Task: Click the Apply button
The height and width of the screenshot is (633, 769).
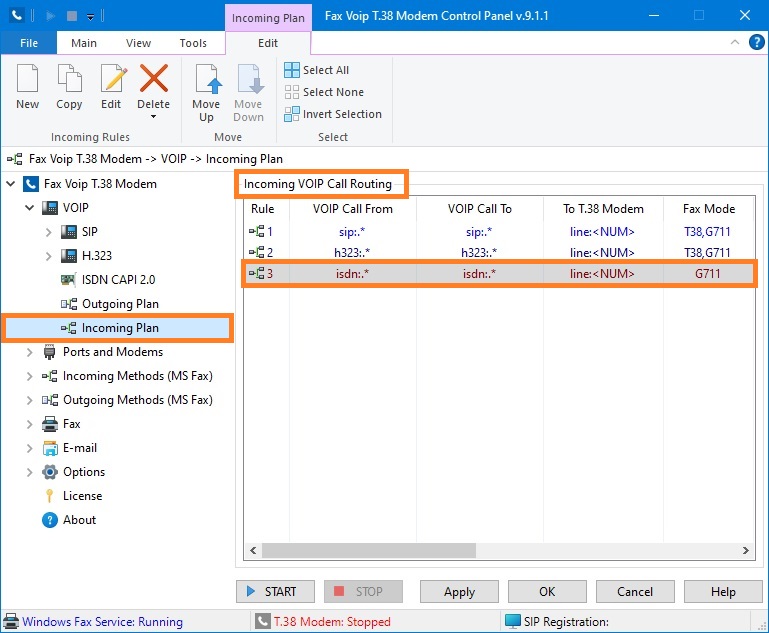Action: (459, 592)
